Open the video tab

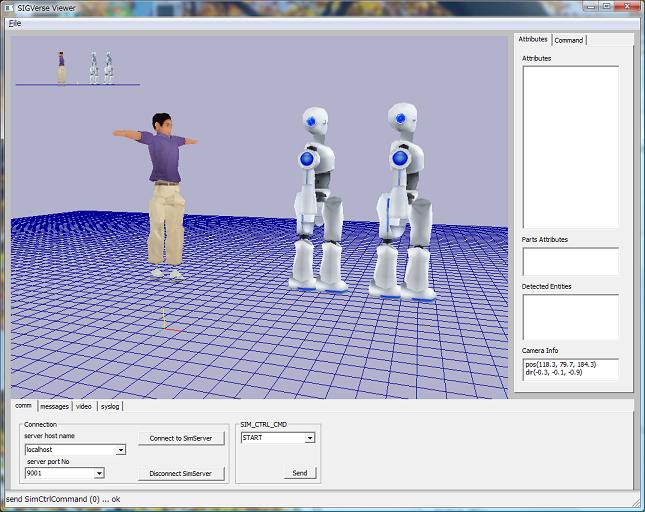(x=84, y=406)
